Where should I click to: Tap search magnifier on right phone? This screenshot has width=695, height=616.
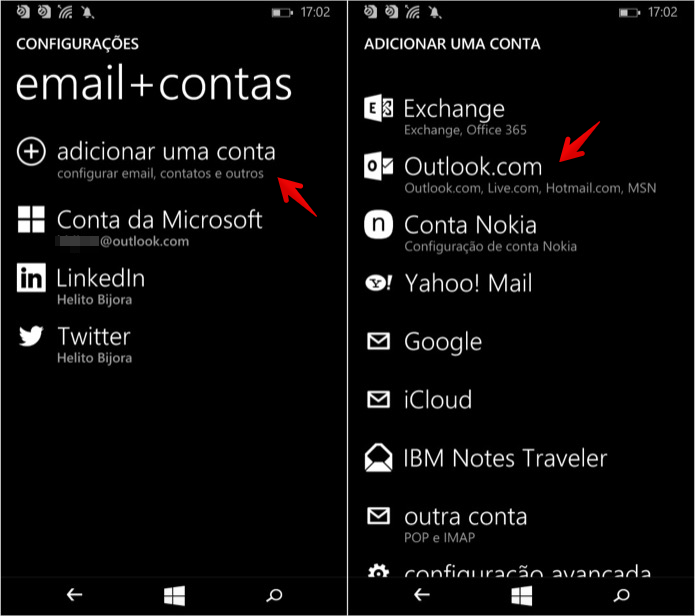pos(621,595)
